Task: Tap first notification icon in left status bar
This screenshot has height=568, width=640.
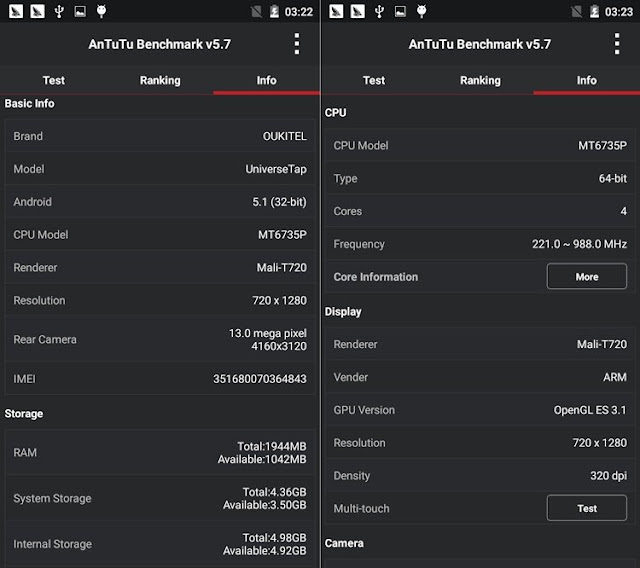Action: tap(16, 11)
